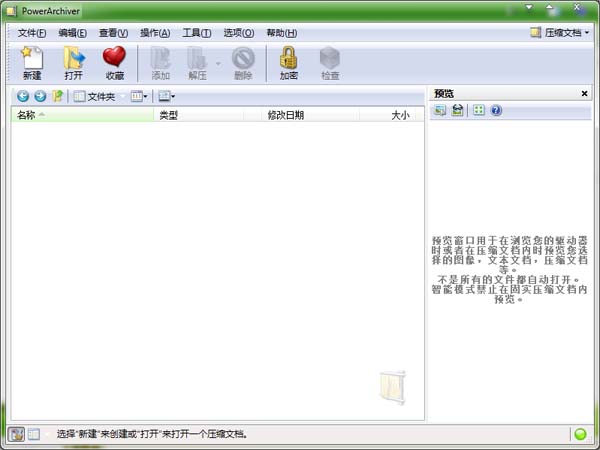
Task: Open the 工具(T) menu
Action: 197,33
